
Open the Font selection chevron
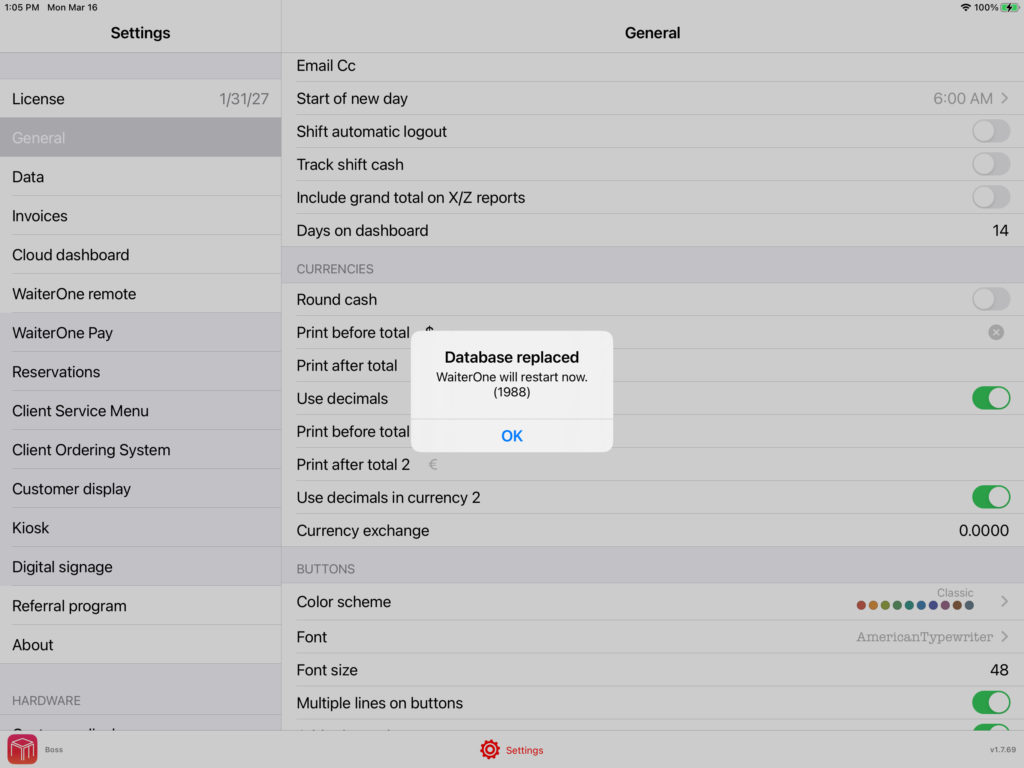[1004, 637]
